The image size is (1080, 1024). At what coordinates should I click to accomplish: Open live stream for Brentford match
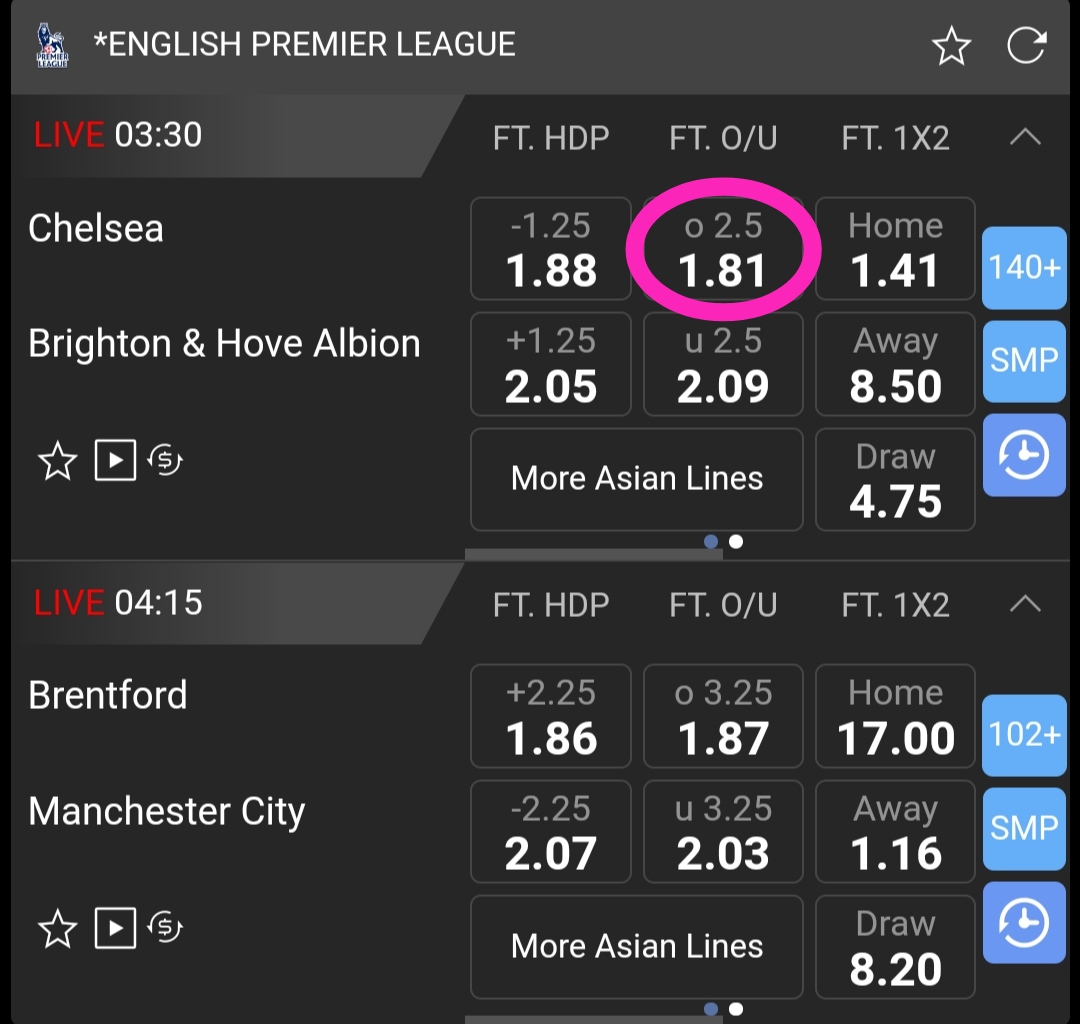115,929
